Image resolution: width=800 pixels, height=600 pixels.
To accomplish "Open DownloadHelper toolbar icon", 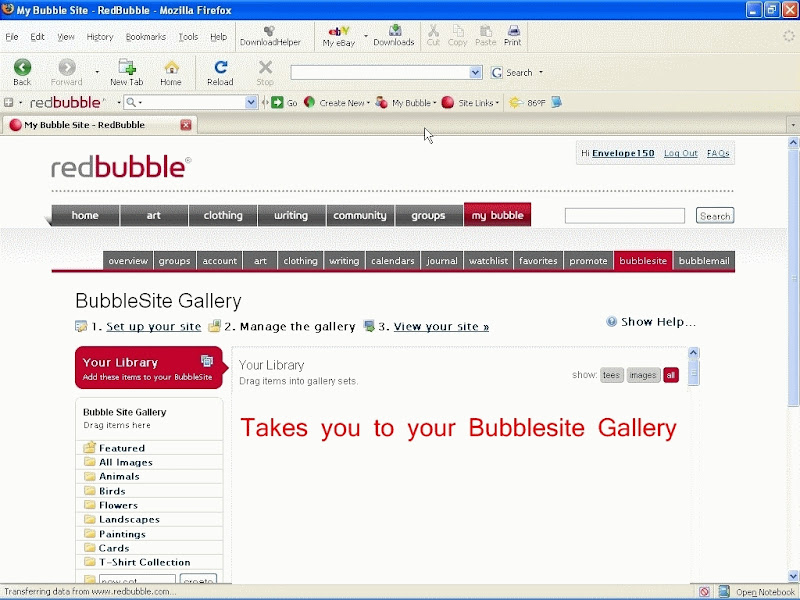I will (x=270, y=36).
